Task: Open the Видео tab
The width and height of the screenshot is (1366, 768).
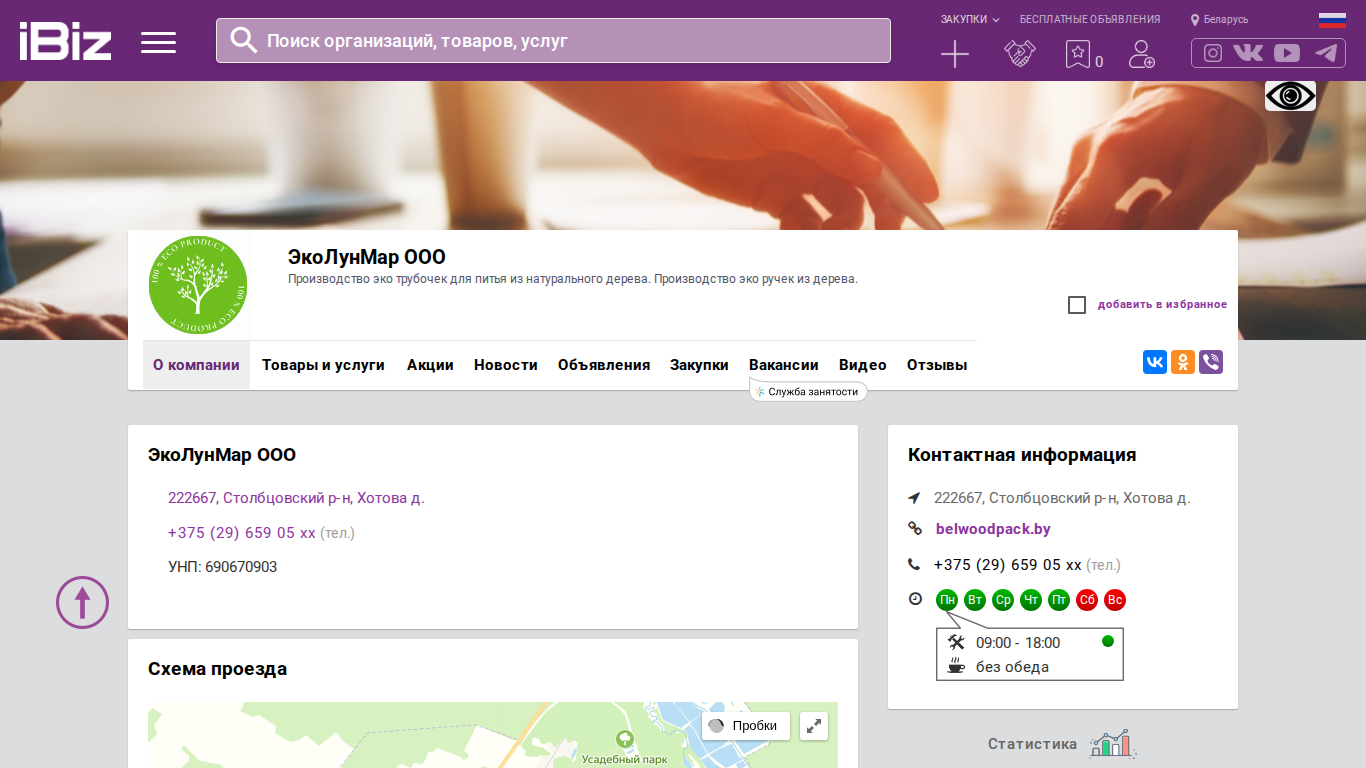Action: click(x=863, y=365)
